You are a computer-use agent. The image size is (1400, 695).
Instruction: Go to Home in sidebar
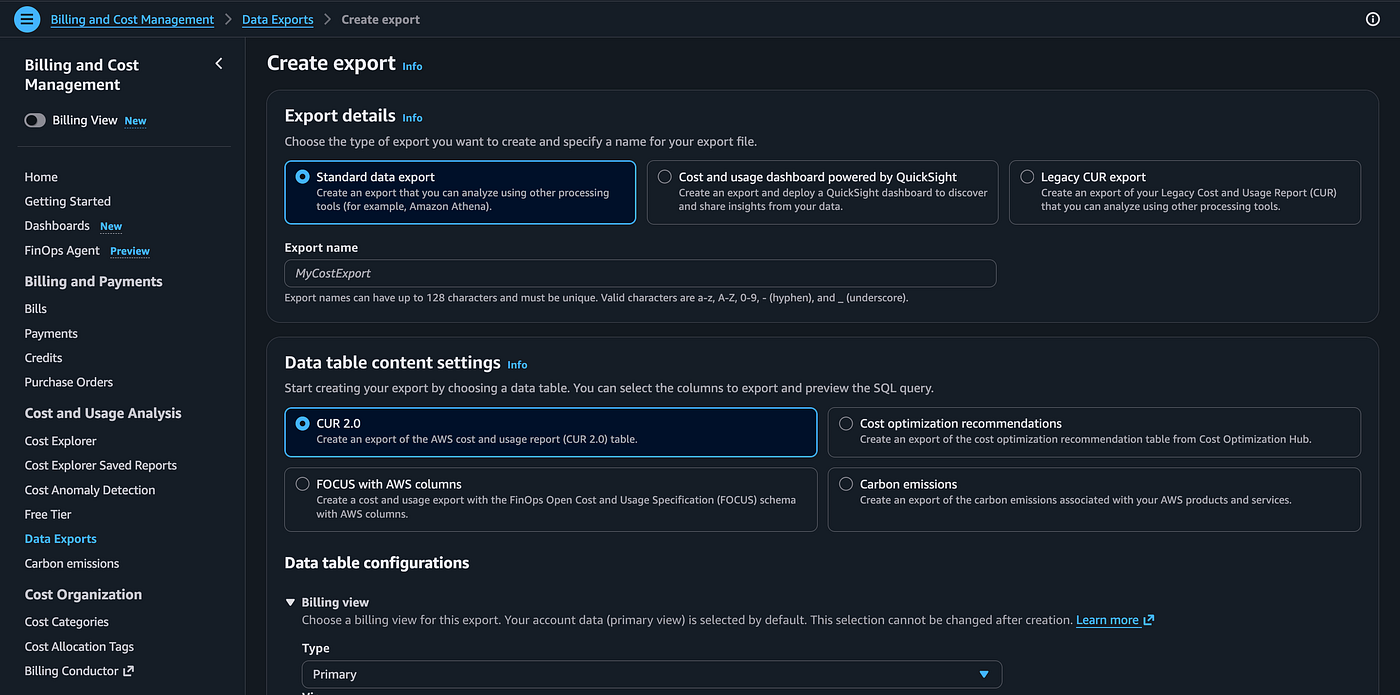click(41, 177)
